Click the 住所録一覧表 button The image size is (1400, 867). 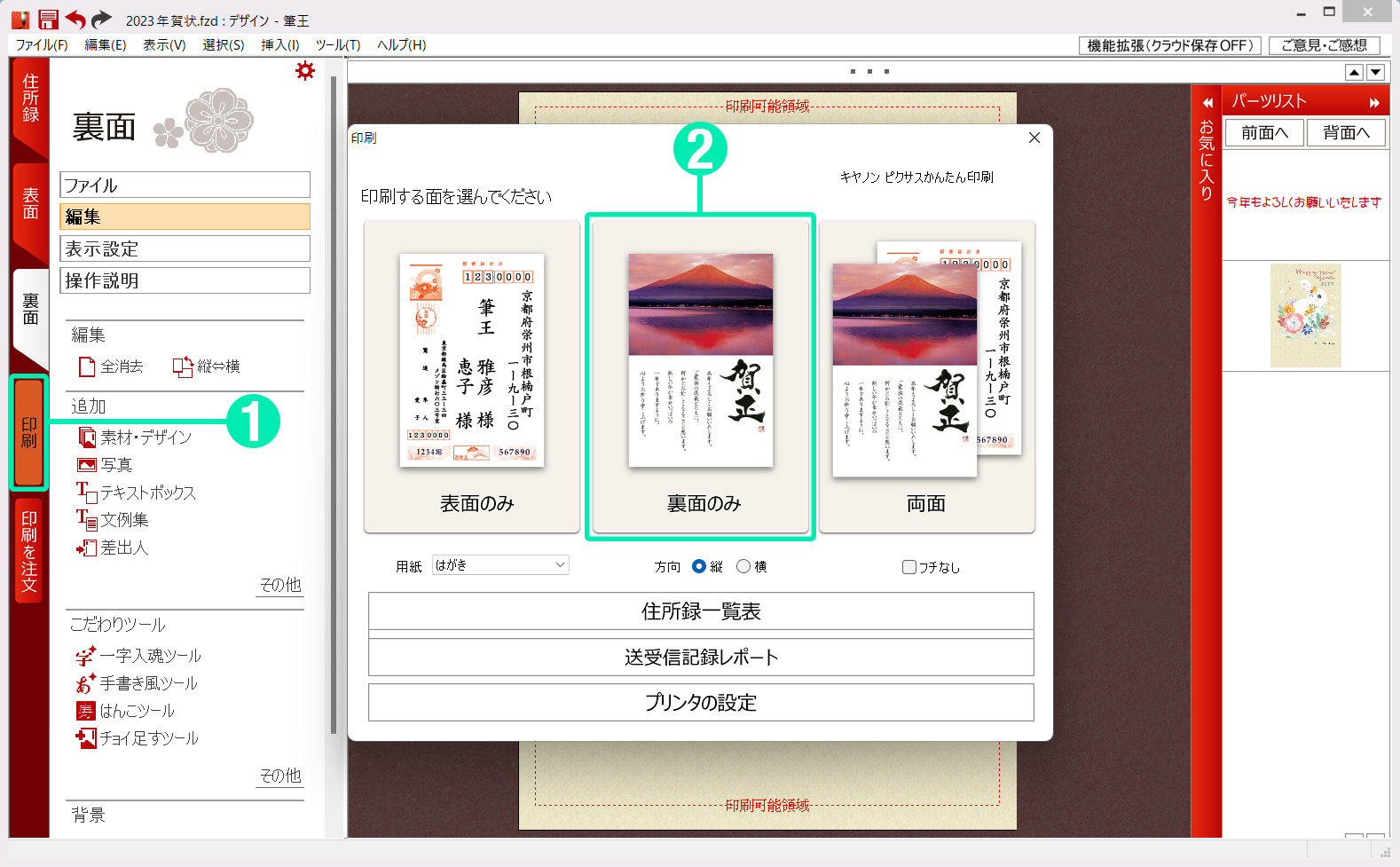tap(701, 611)
